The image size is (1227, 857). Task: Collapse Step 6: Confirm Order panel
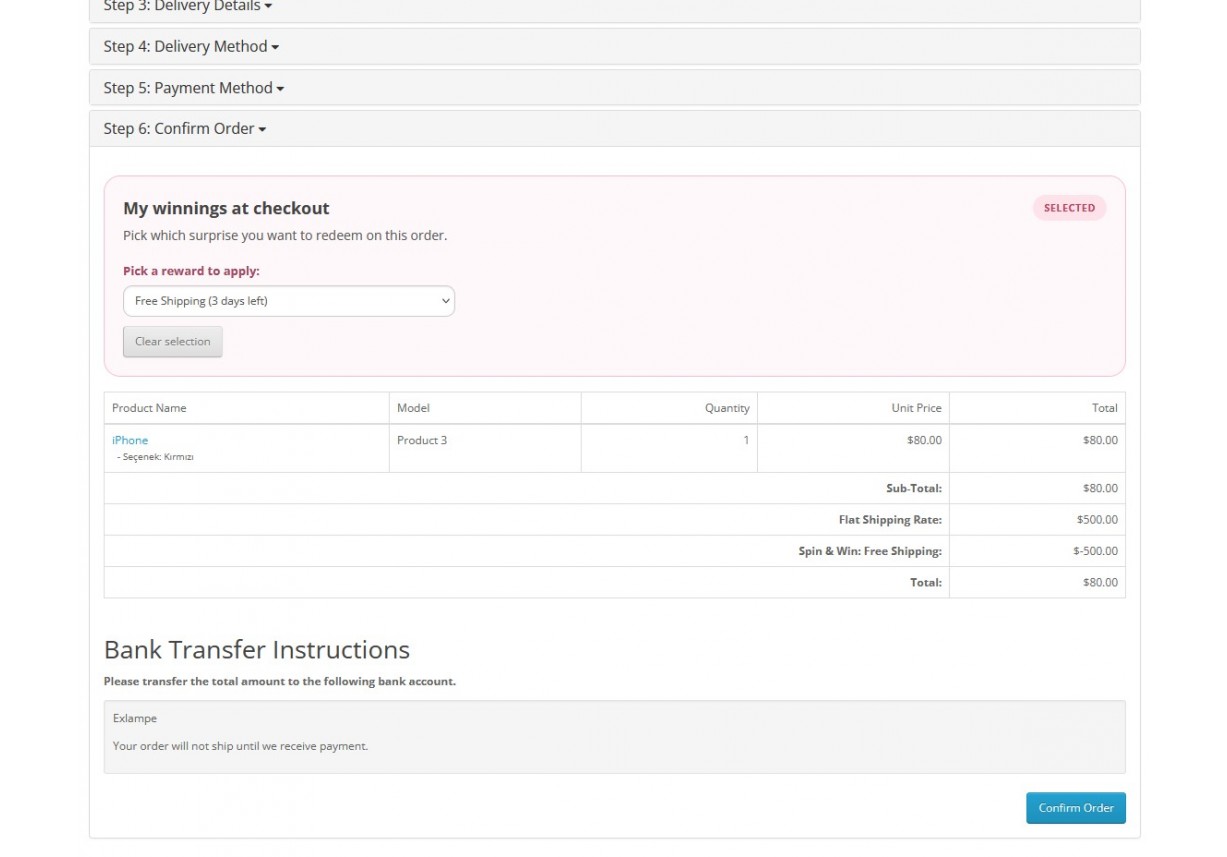tap(184, 129)
